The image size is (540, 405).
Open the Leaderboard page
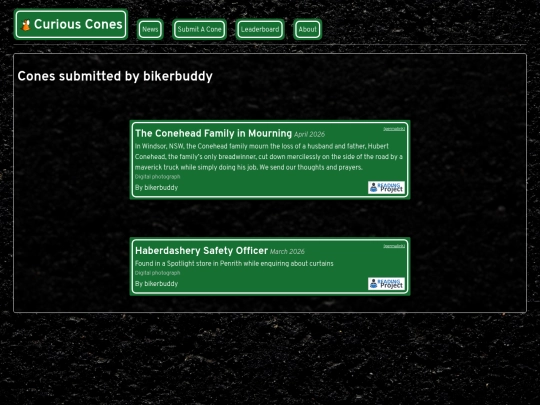[260, 29]
